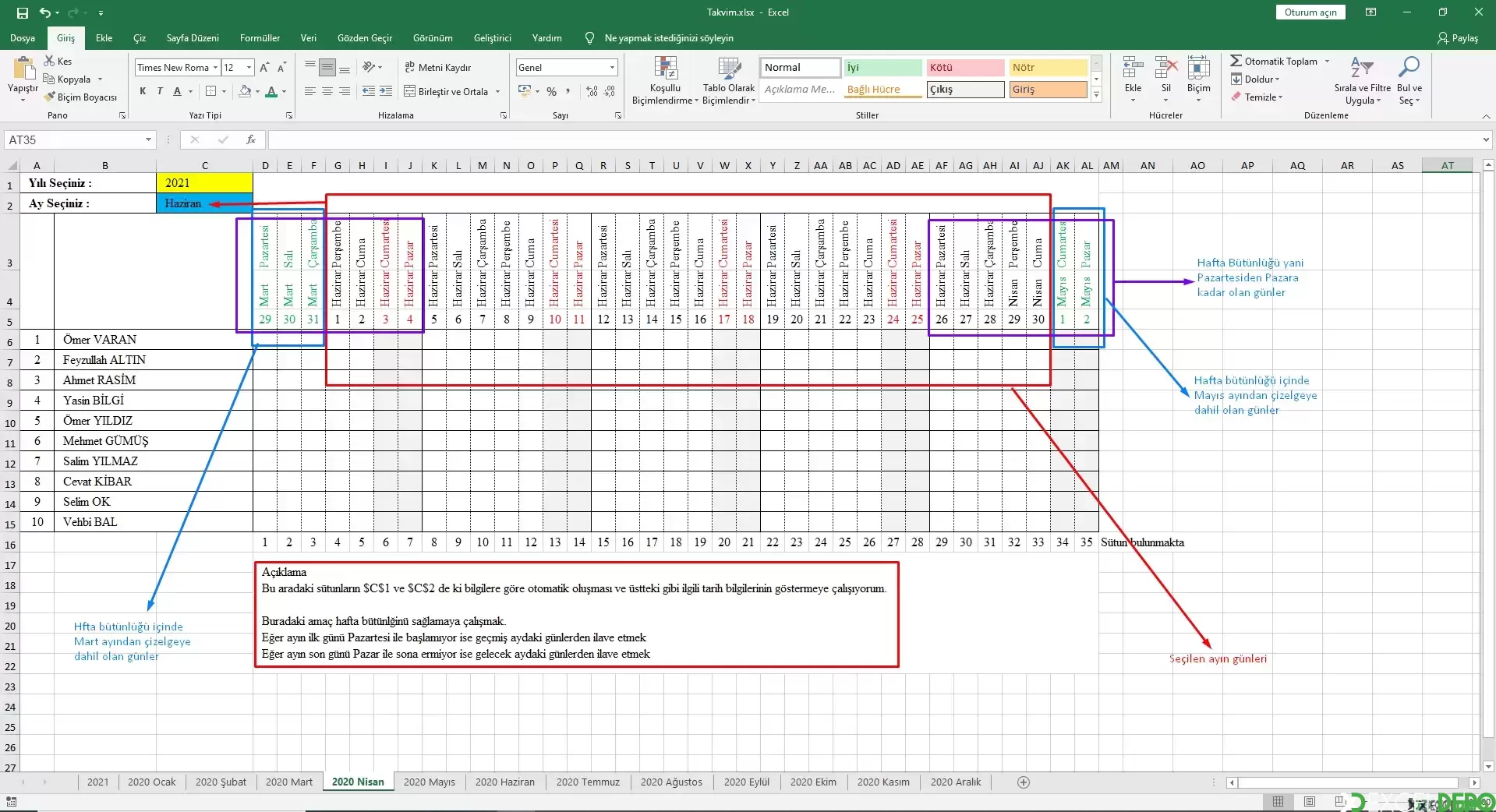
Task: Click Birleştir ve Ortala button
Action: (x=446, y=91)
